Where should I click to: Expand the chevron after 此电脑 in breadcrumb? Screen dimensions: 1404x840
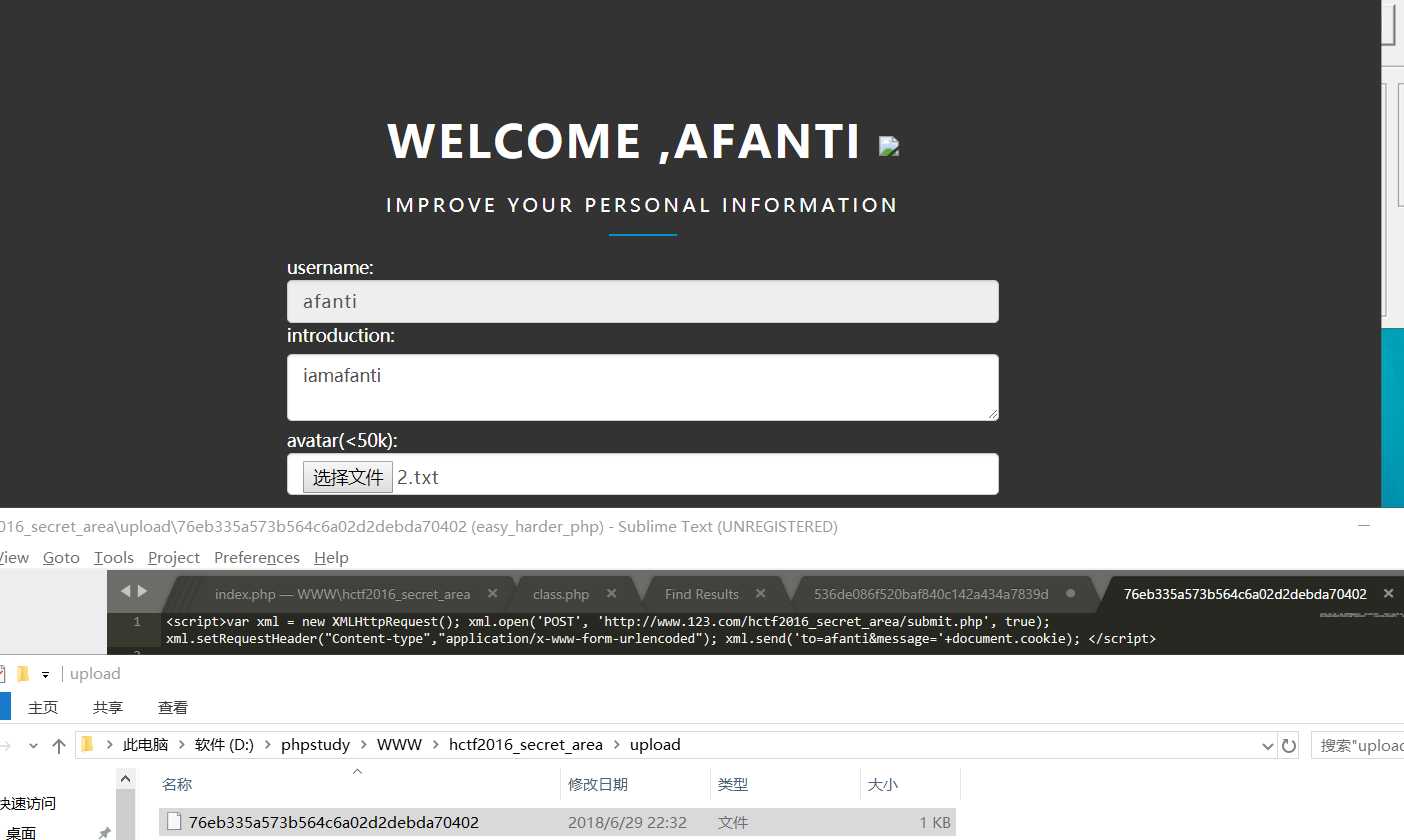pos(182,745)
